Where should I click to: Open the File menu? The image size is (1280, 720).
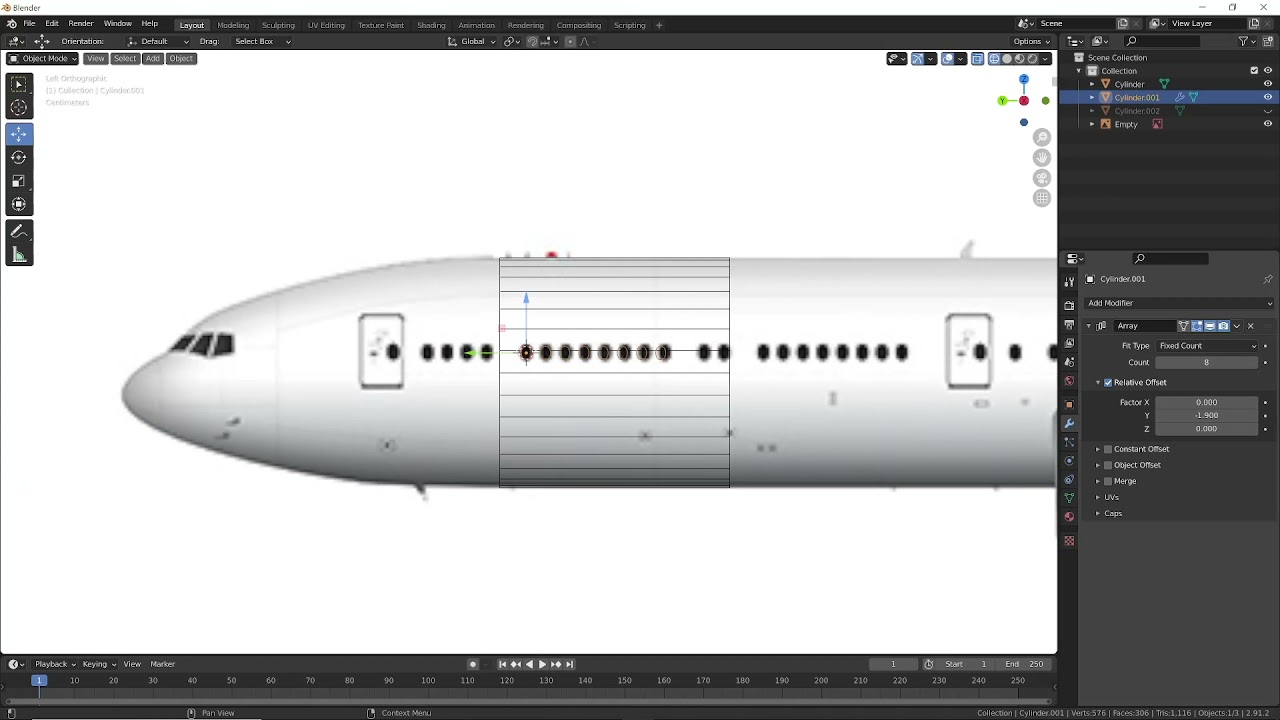[x=29, y=23]
